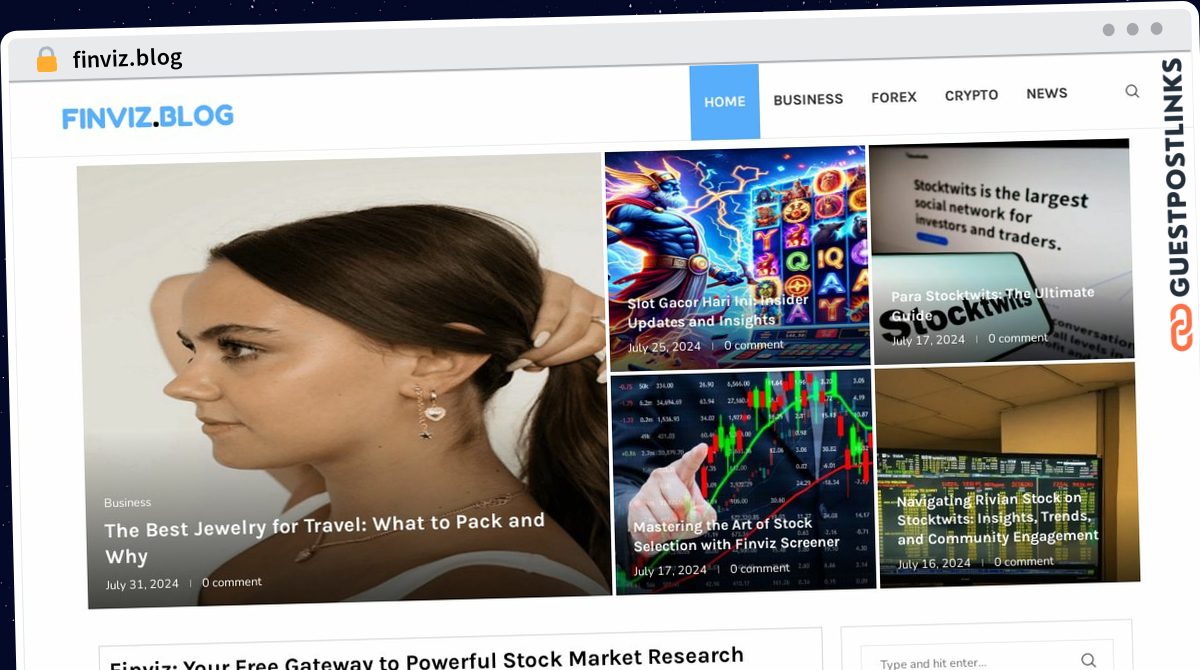Click the 'July 25, 2024' date on Slot Gacor post

pos(665,348)
